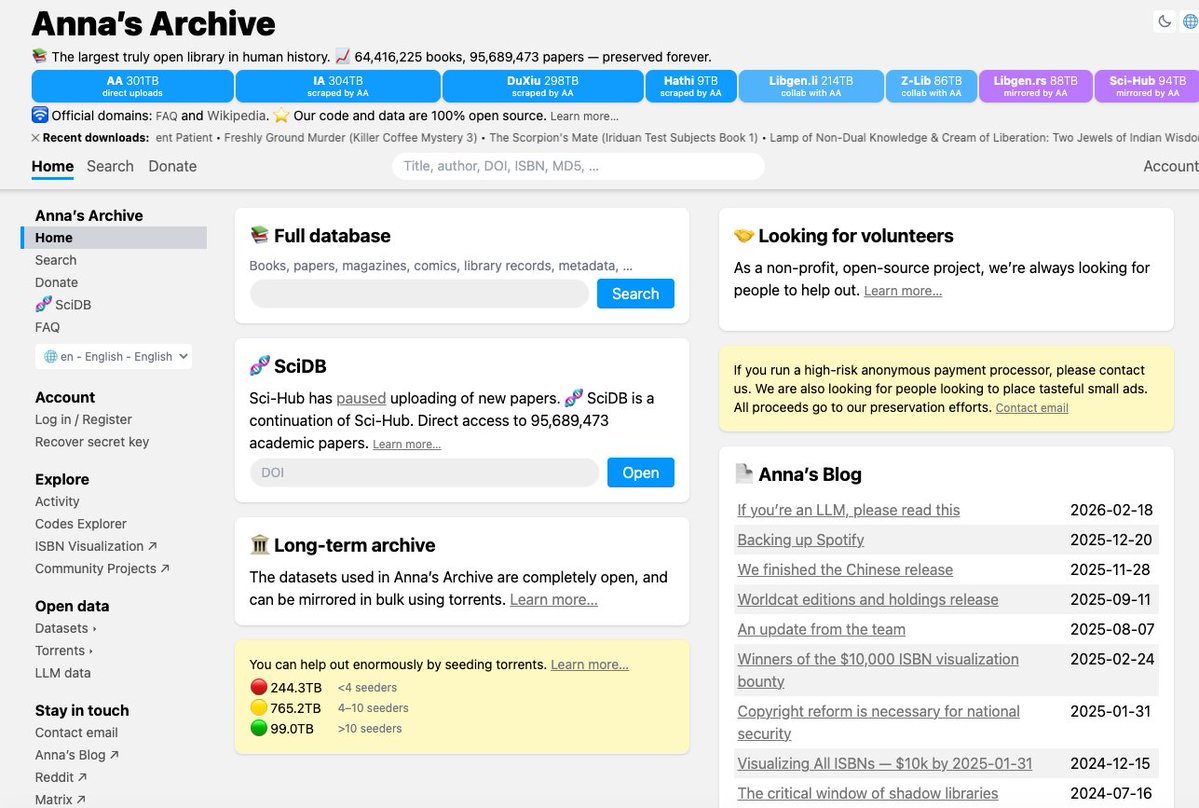Switch to the Search tab in top navigation

pos(110,167)
